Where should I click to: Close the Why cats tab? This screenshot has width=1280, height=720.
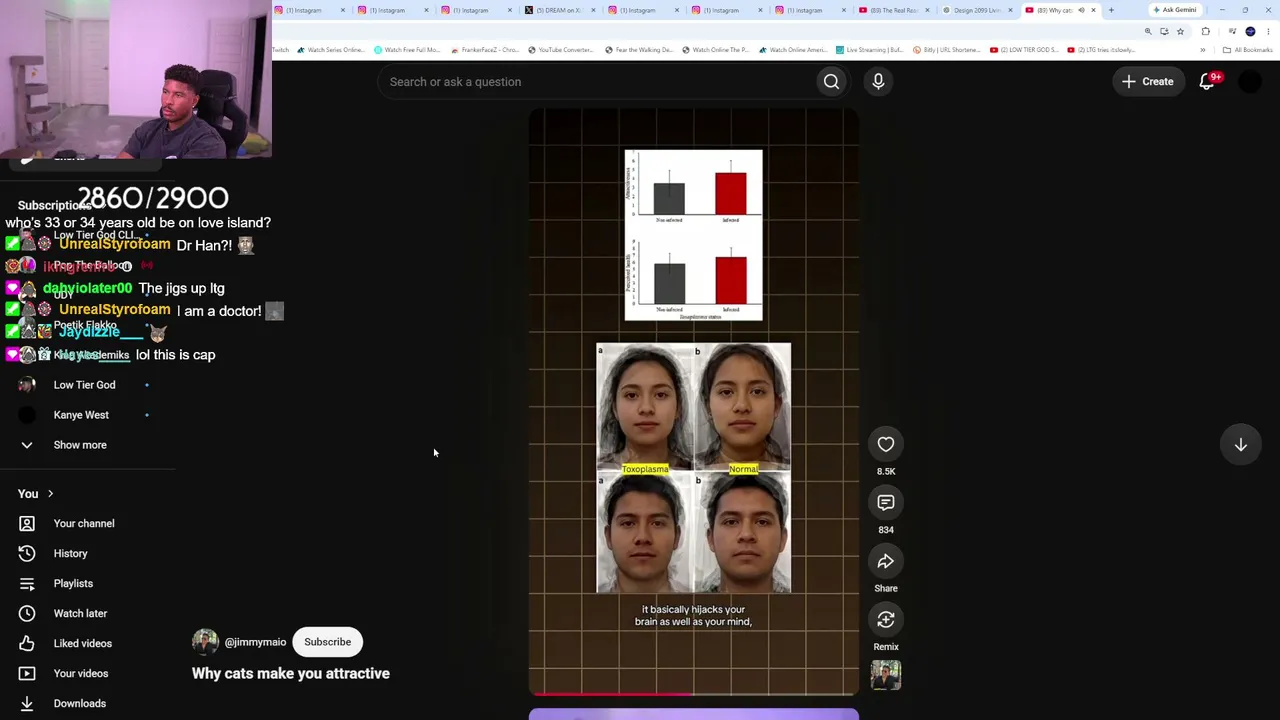[x=1093, y=10]
